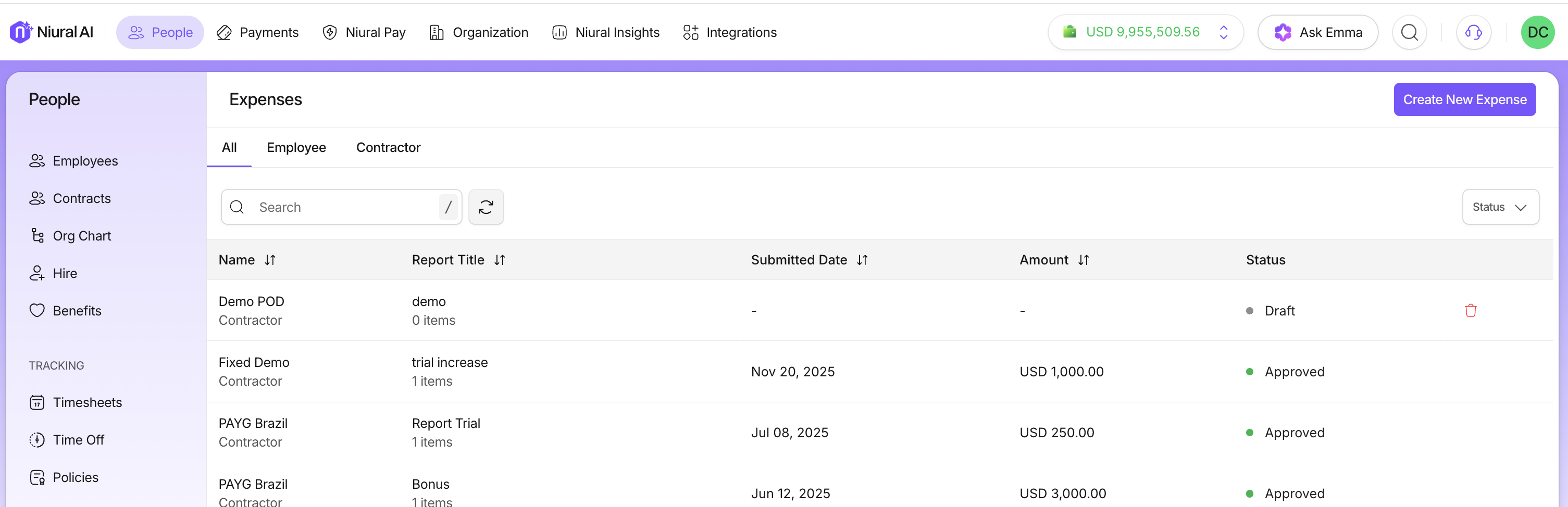Delete the Demo POD draft expense
Viewport: 1568px width, 507px height.
1470,311
